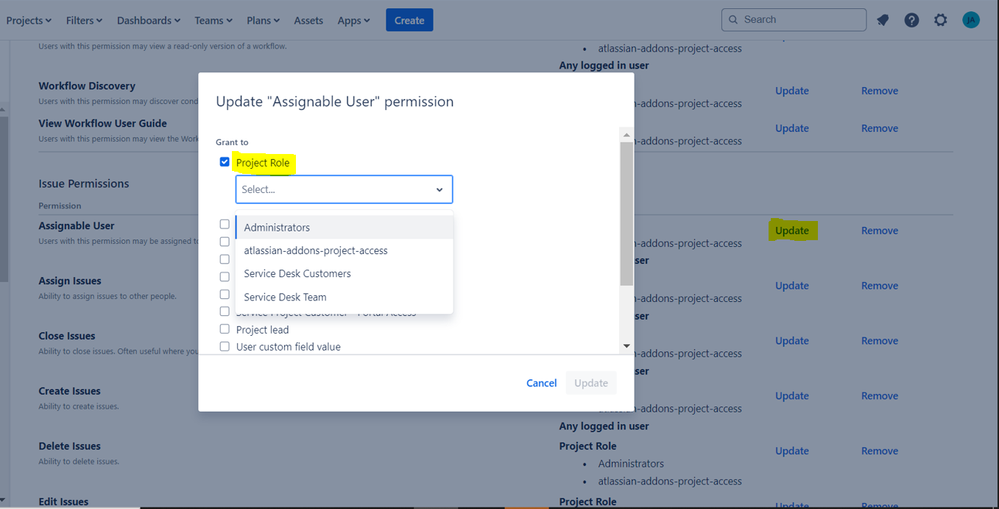Click Remove link for Delete Issues
Screen dimensions: 999x509
pyautogui.click(x=880, y=450)
